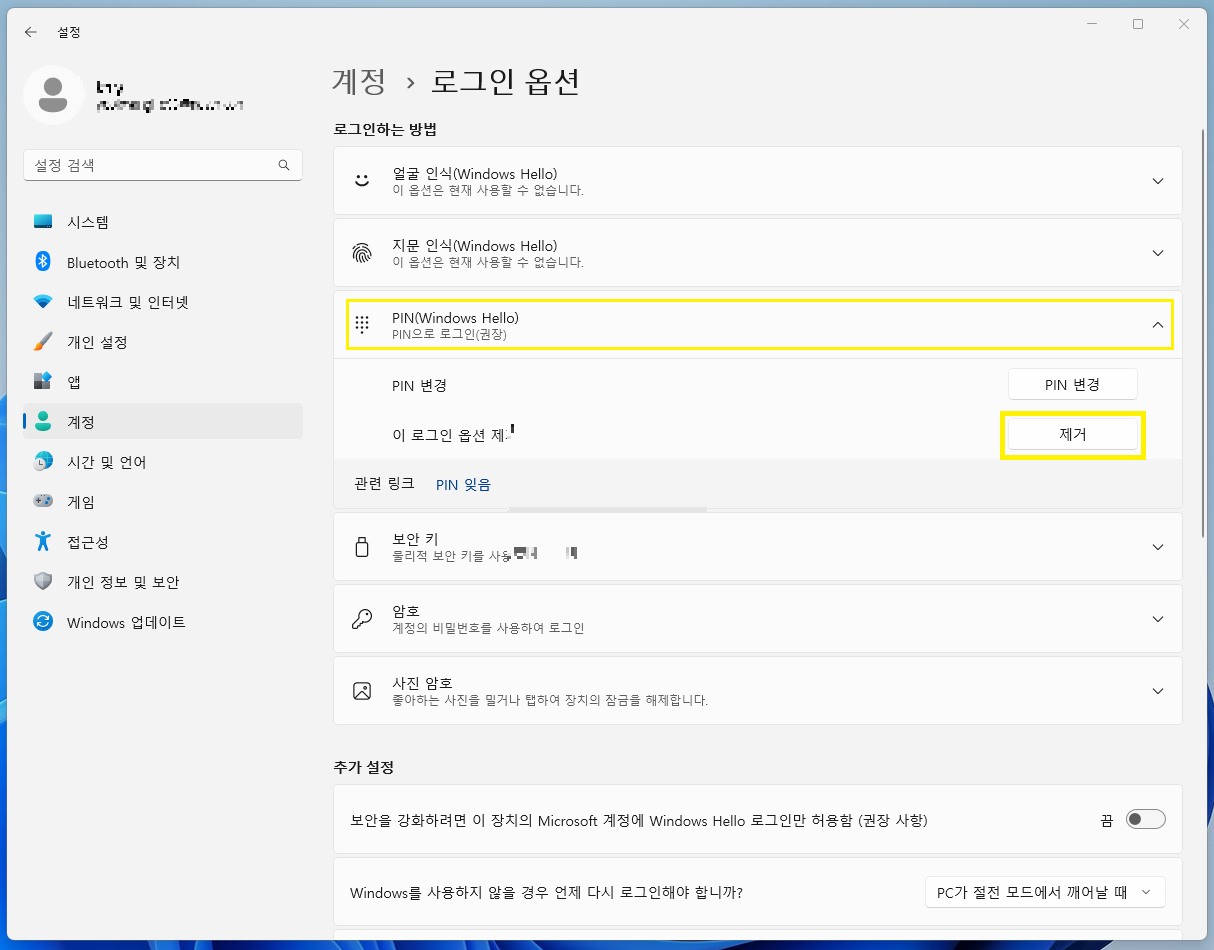
Task: Click the 사진 암호 picture icon
Action: click(362, 691)
